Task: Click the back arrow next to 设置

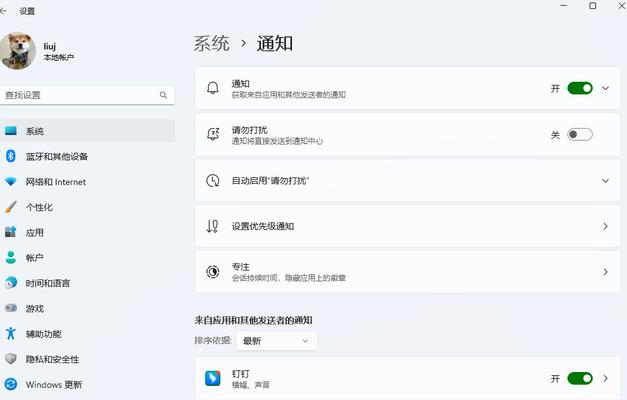Action: tap(3, 11)
